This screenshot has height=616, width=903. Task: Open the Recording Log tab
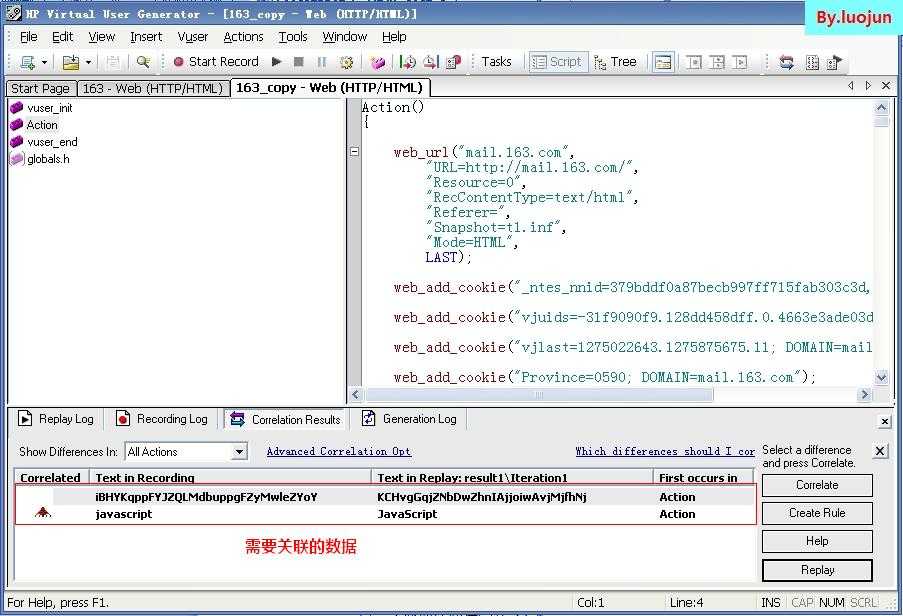162,419
